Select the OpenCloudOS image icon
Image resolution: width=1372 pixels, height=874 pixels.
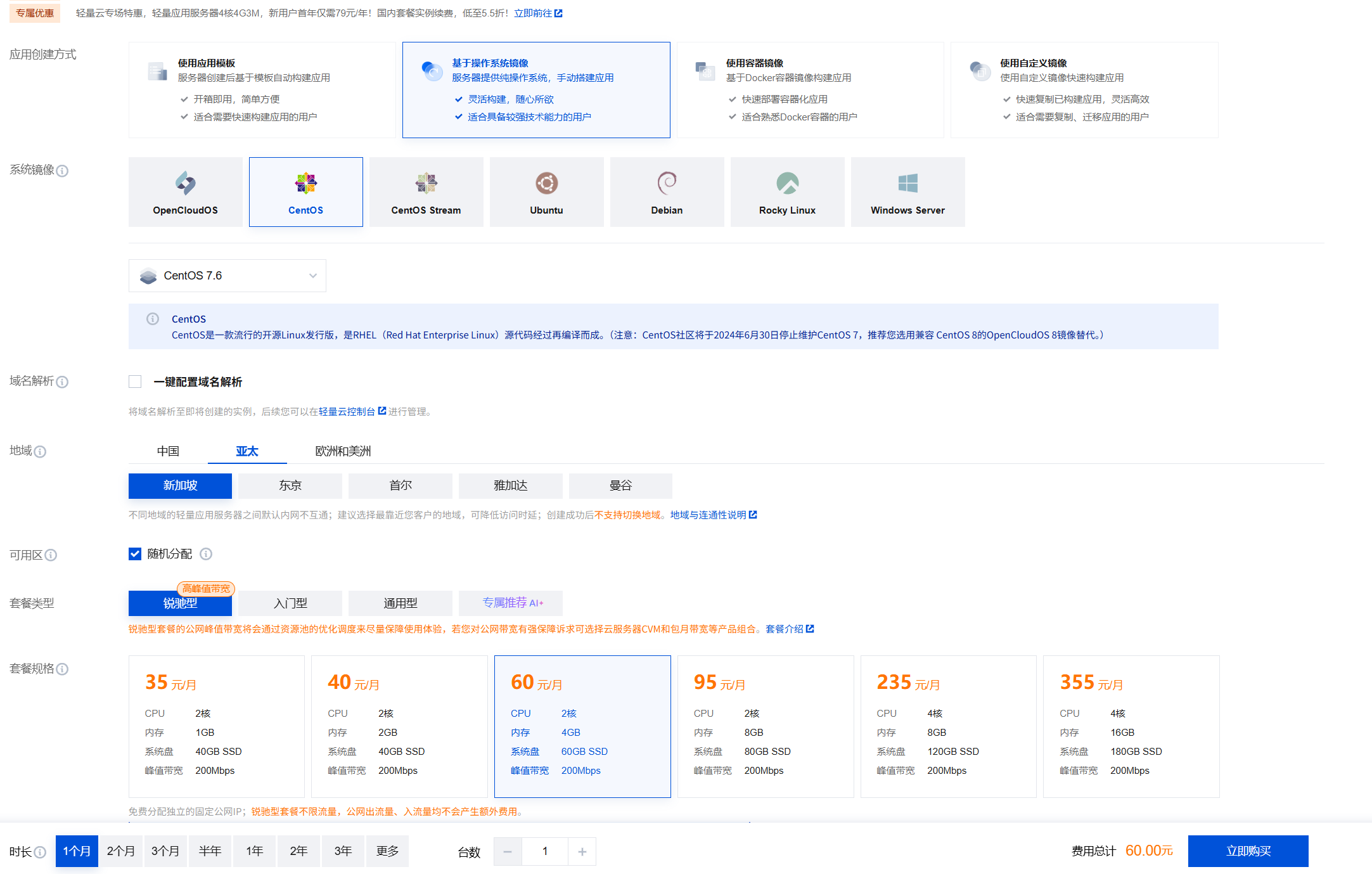pyautogui.click(x=185, y=184)
